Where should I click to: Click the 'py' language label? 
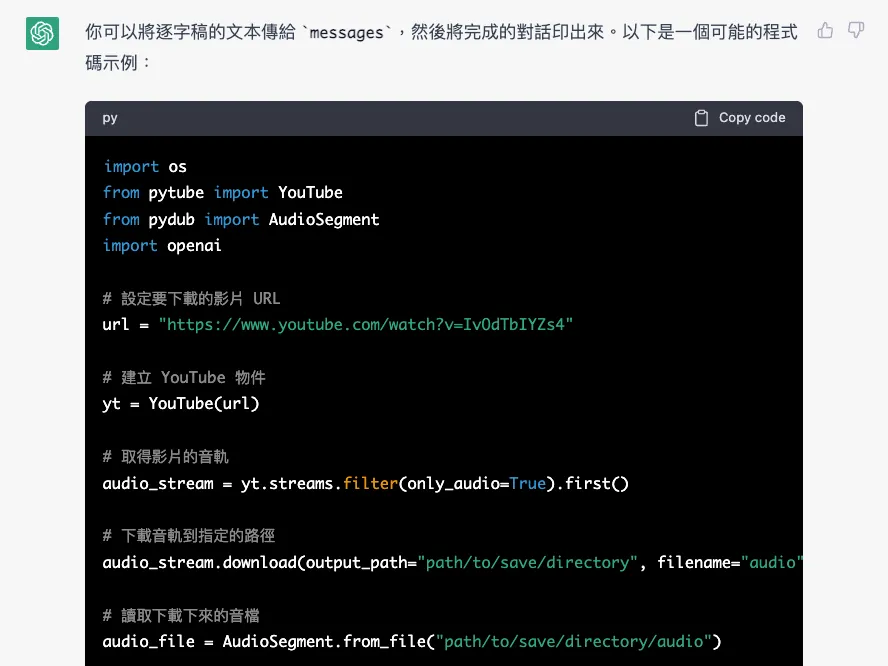pyautogui.click(x=110, y=118)
